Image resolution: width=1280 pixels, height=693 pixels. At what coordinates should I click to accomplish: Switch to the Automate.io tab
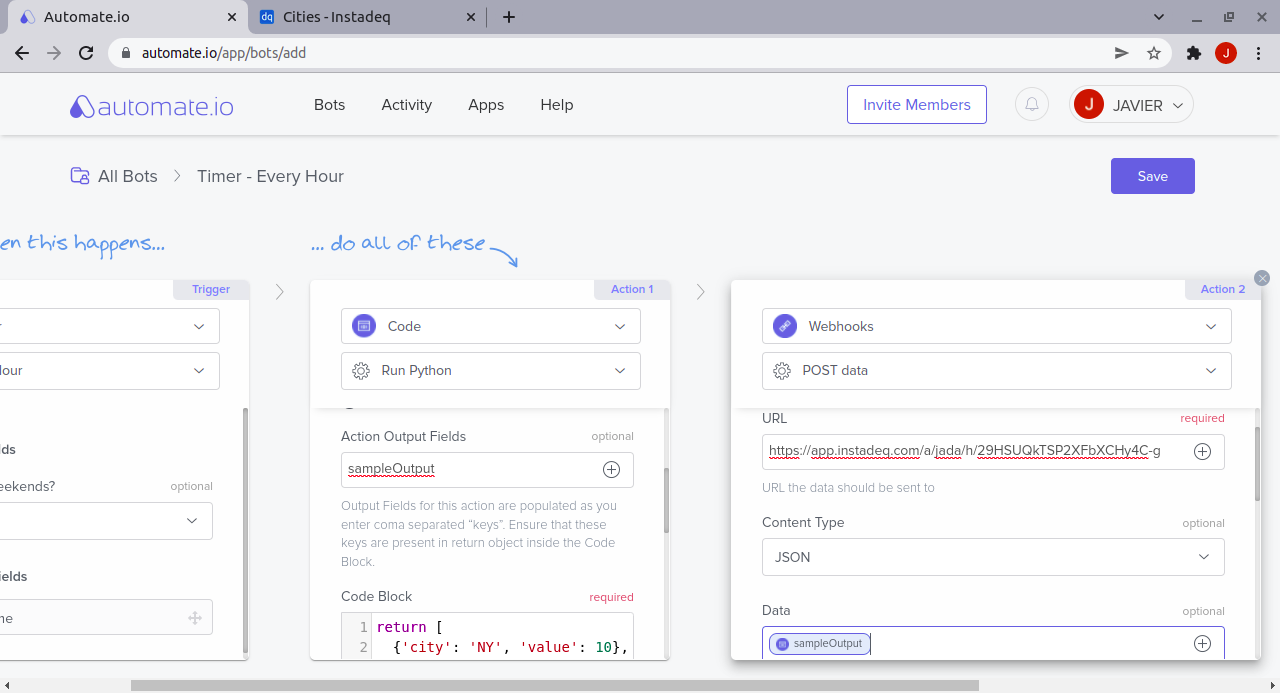[x=127, y=17]
